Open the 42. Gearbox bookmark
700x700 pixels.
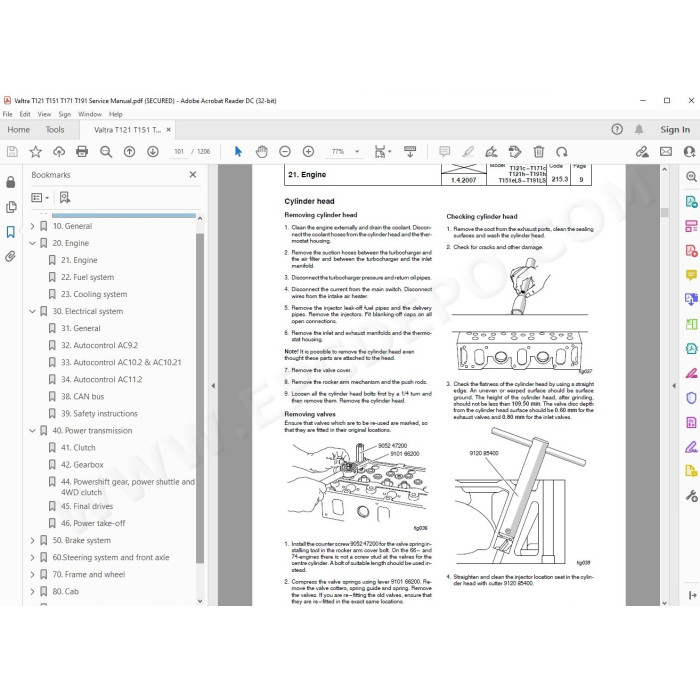click(82, 465)
